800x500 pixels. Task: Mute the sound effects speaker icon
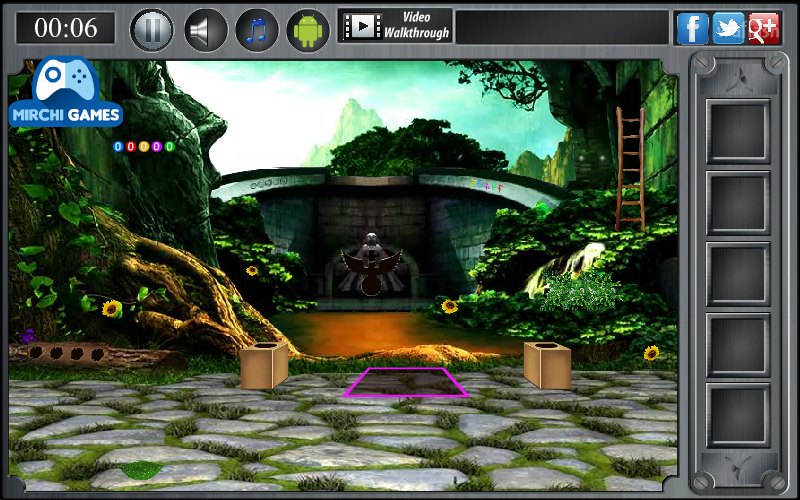click(x=205, y=30)
